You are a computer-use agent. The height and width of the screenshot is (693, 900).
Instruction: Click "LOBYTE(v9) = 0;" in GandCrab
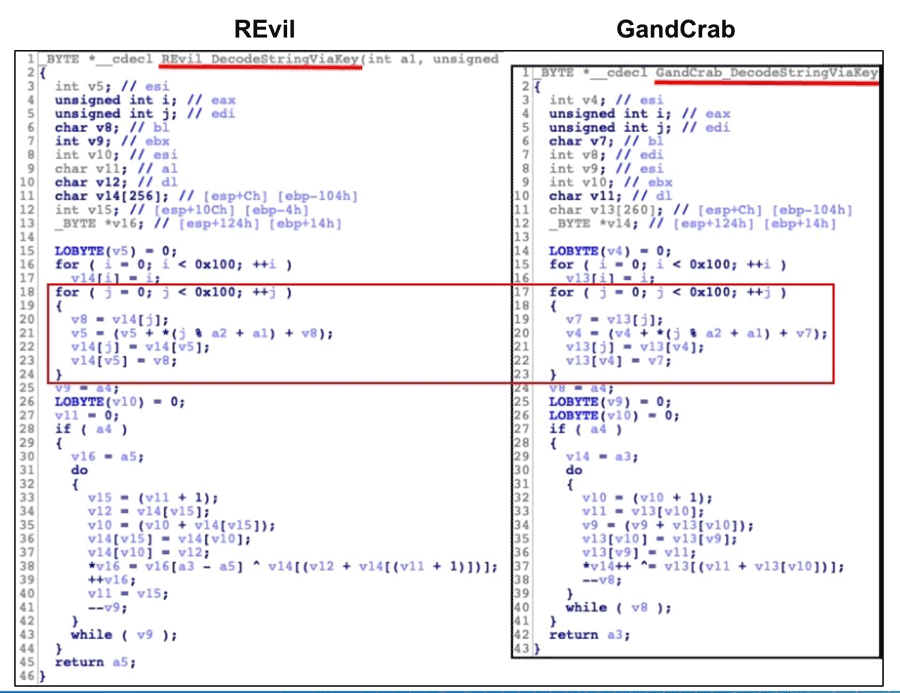(x=610, y=402)
